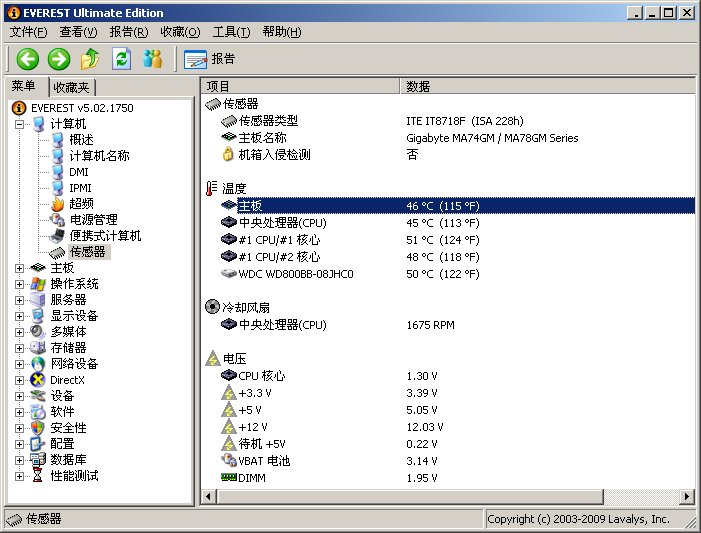Expand the 服务器 tree node

pyautogui.click(x=19, y=300)
